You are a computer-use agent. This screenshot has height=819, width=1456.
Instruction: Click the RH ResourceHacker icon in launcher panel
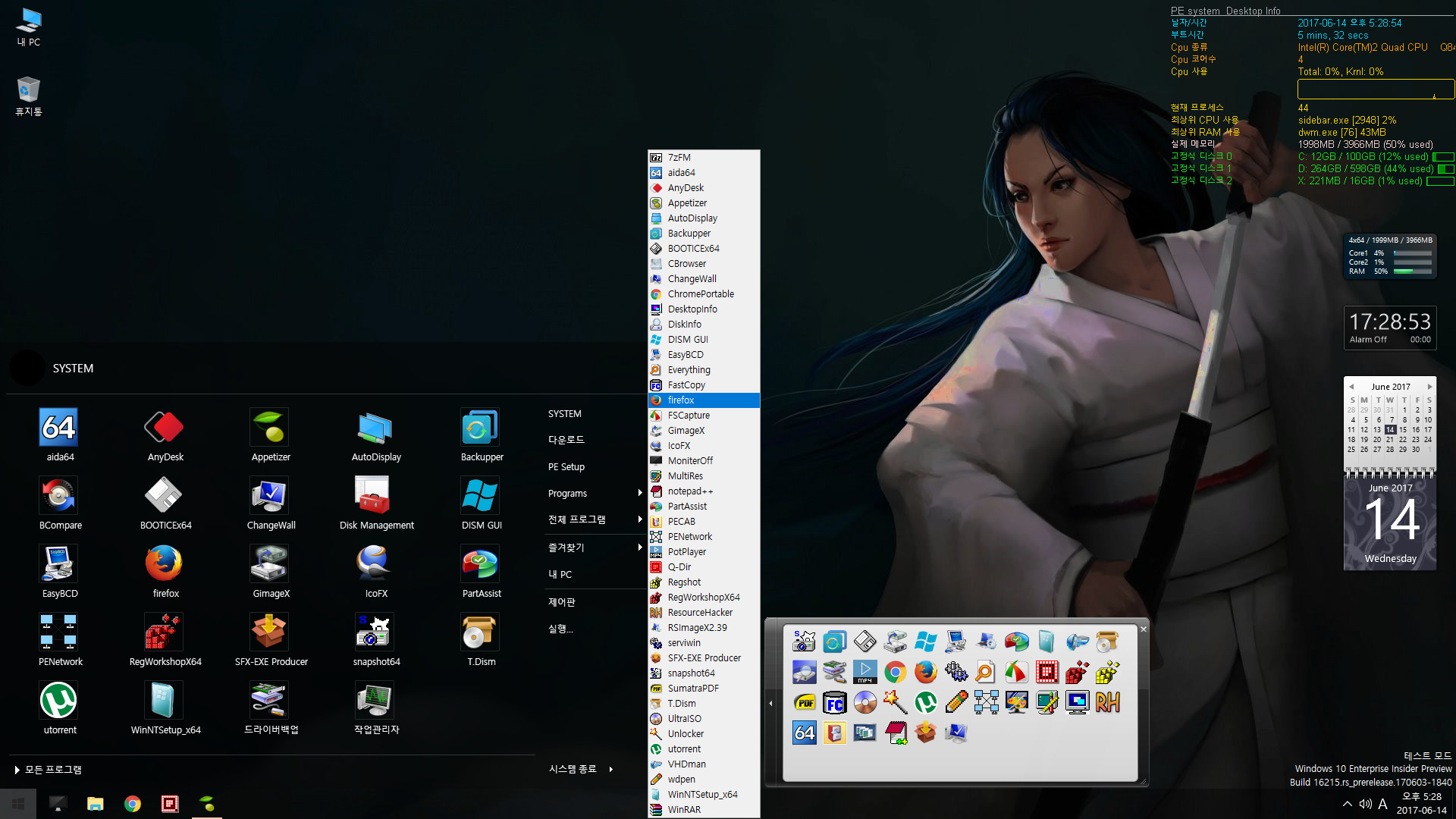tap(1107, 702)
